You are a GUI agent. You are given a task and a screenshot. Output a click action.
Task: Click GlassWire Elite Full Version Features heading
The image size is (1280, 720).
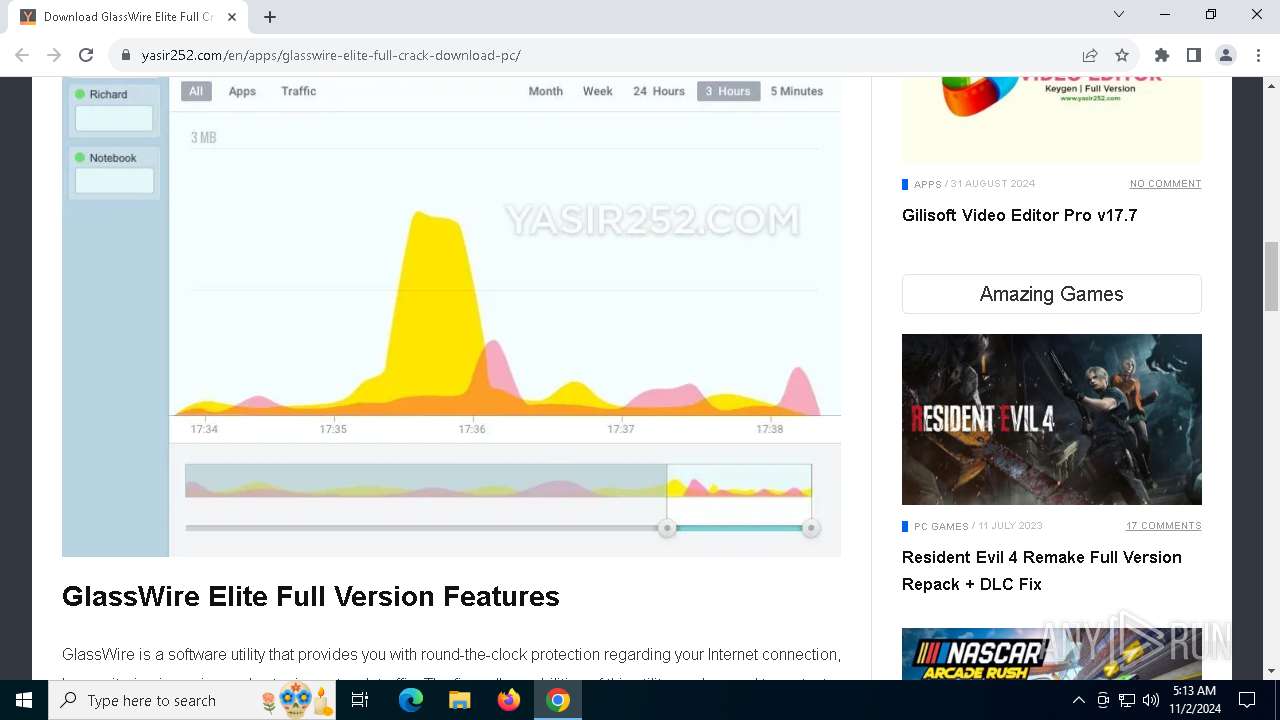pos(311,596)
